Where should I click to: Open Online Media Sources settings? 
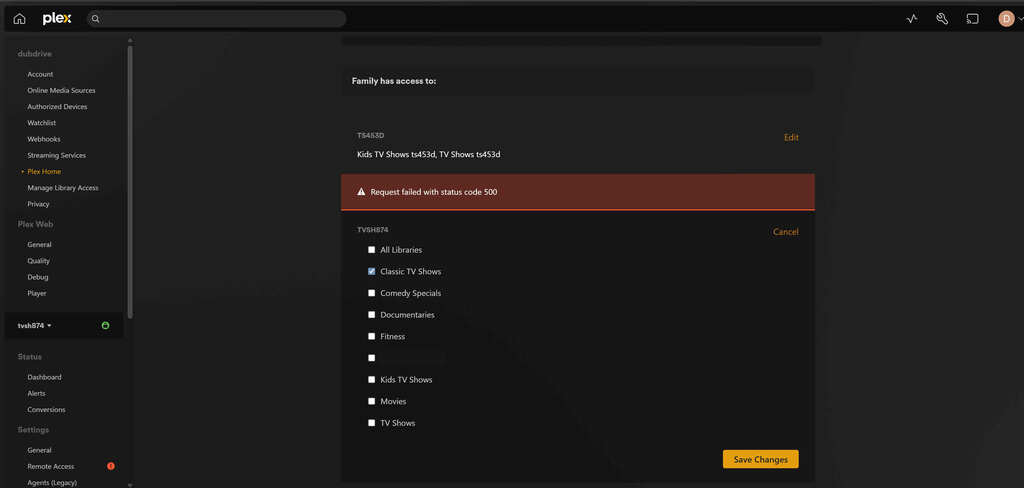point(61,90)
